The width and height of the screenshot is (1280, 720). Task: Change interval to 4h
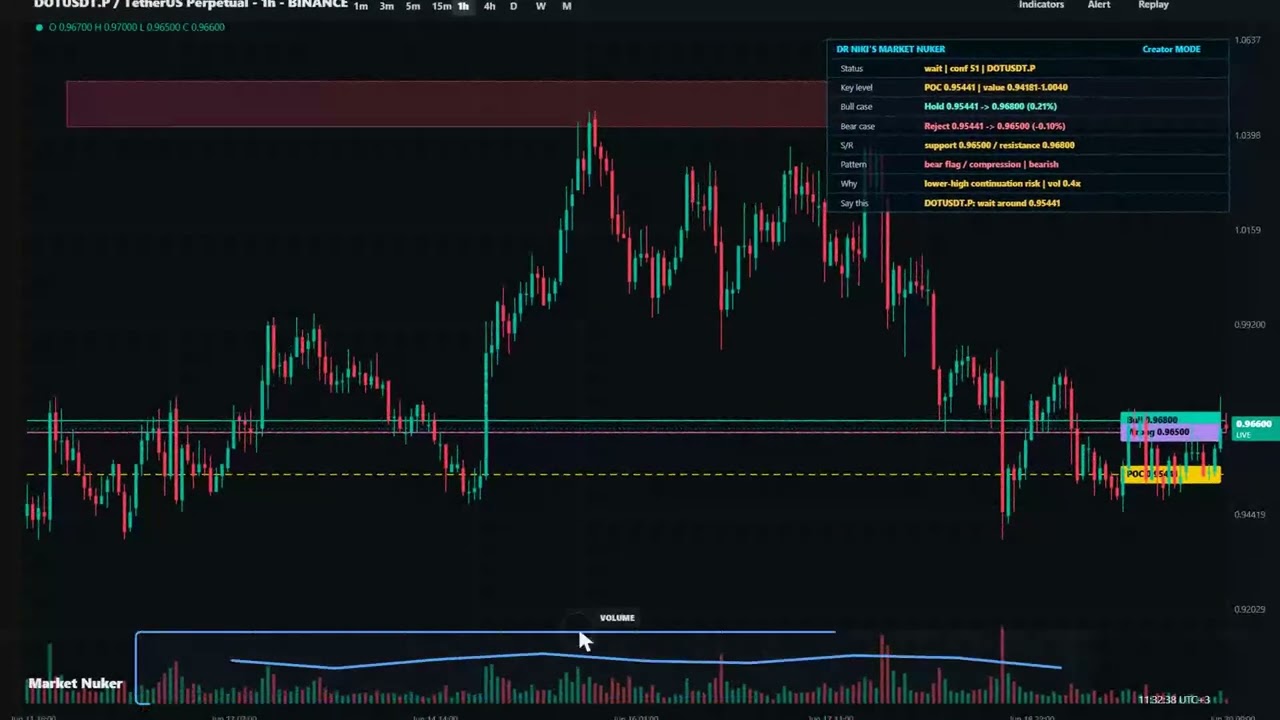coord(489,6)
